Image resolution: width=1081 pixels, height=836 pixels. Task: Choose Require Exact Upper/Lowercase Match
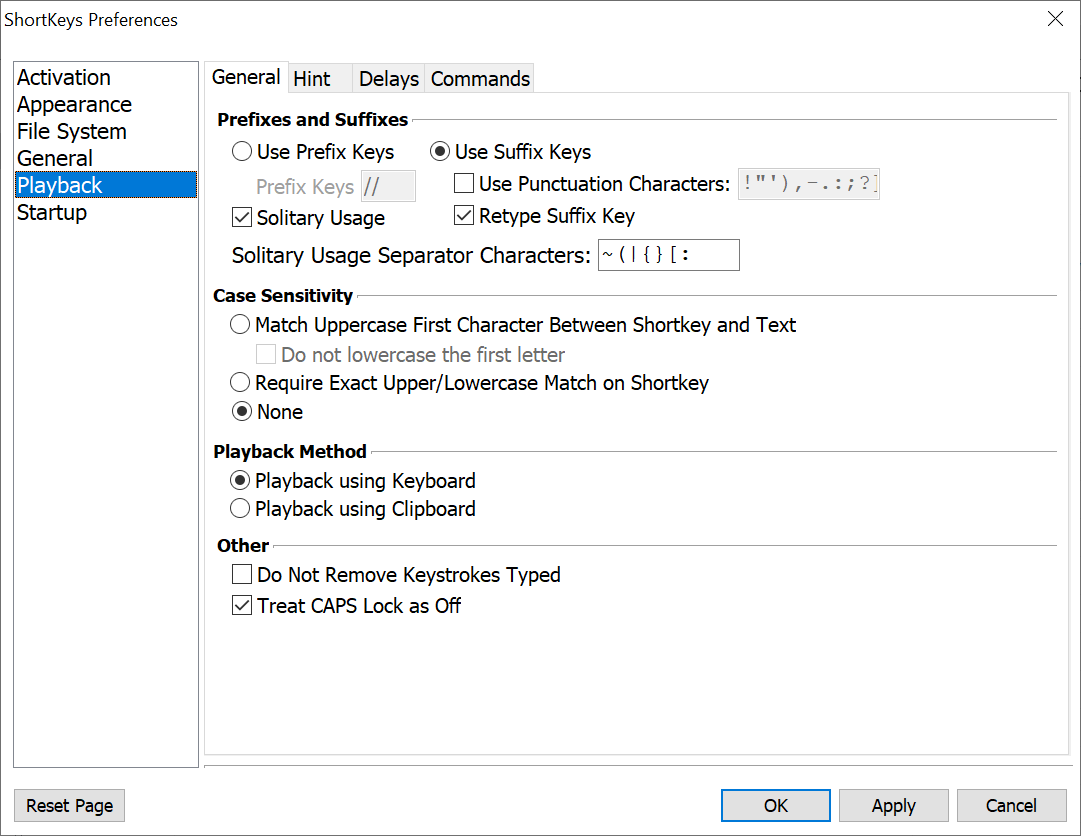click(240, 383)
